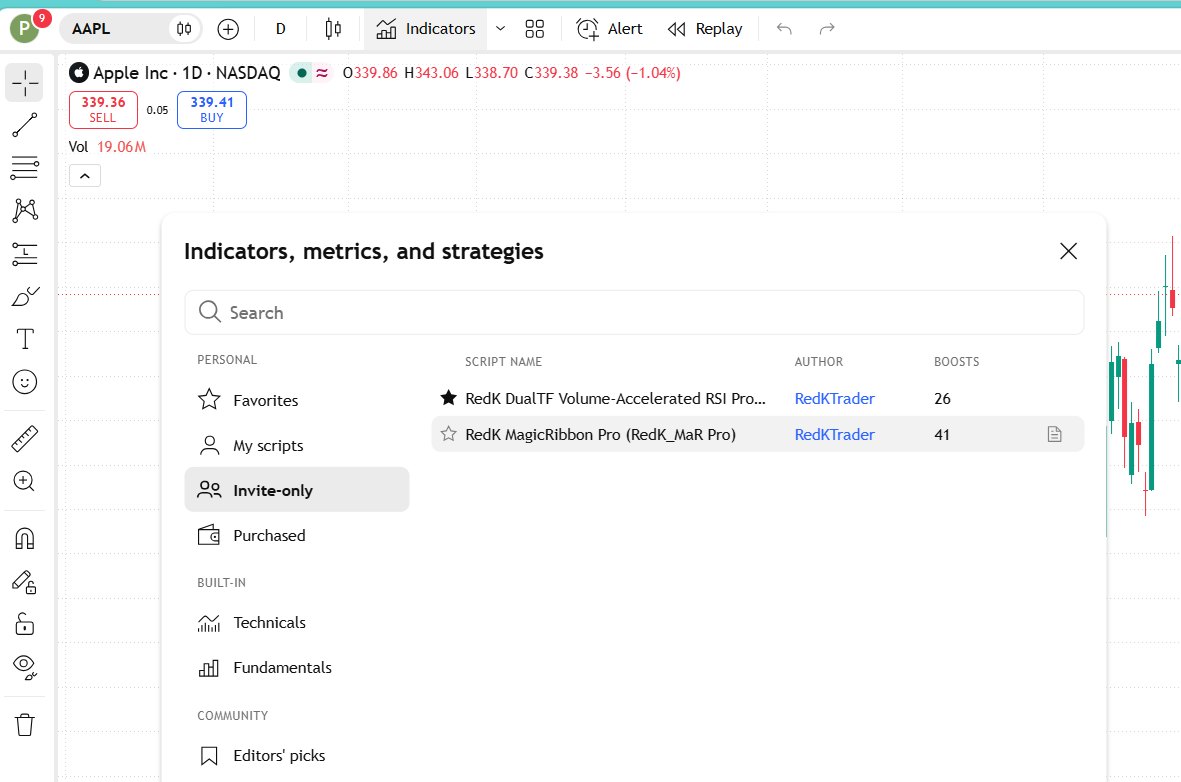
Task: Open the RedKTrader author link for MagicRibbon
Action: point(834,435)
